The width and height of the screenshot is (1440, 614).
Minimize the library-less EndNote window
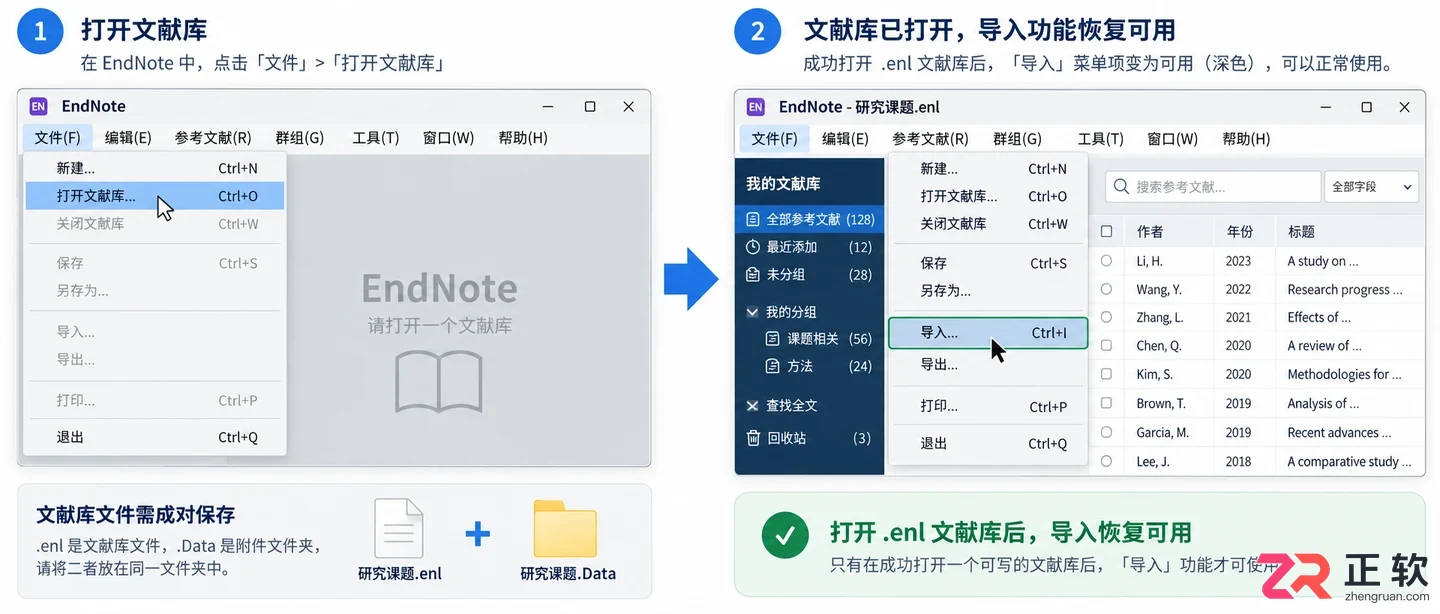coord(549,106)
